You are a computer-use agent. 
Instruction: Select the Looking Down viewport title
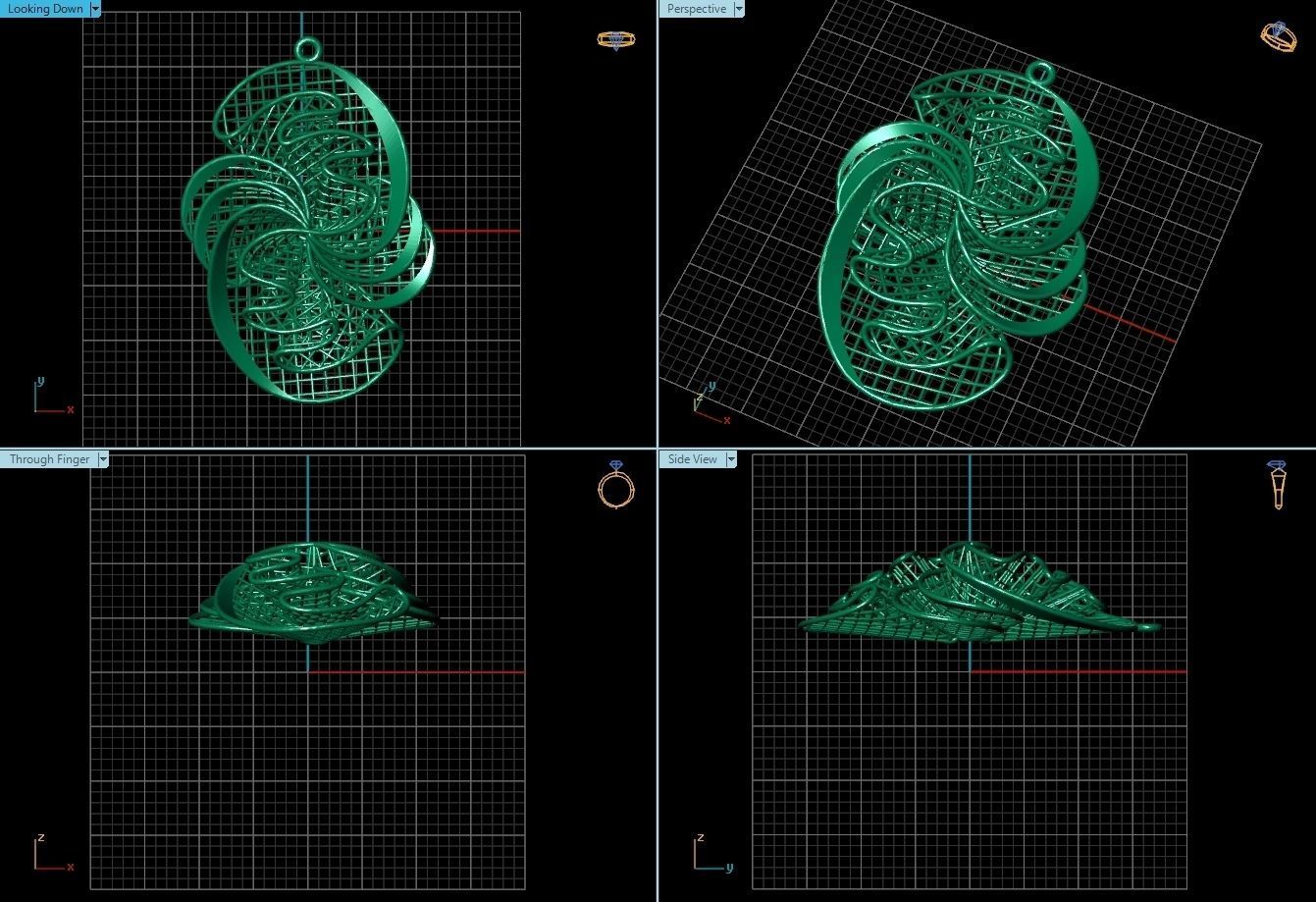(45, 9)
